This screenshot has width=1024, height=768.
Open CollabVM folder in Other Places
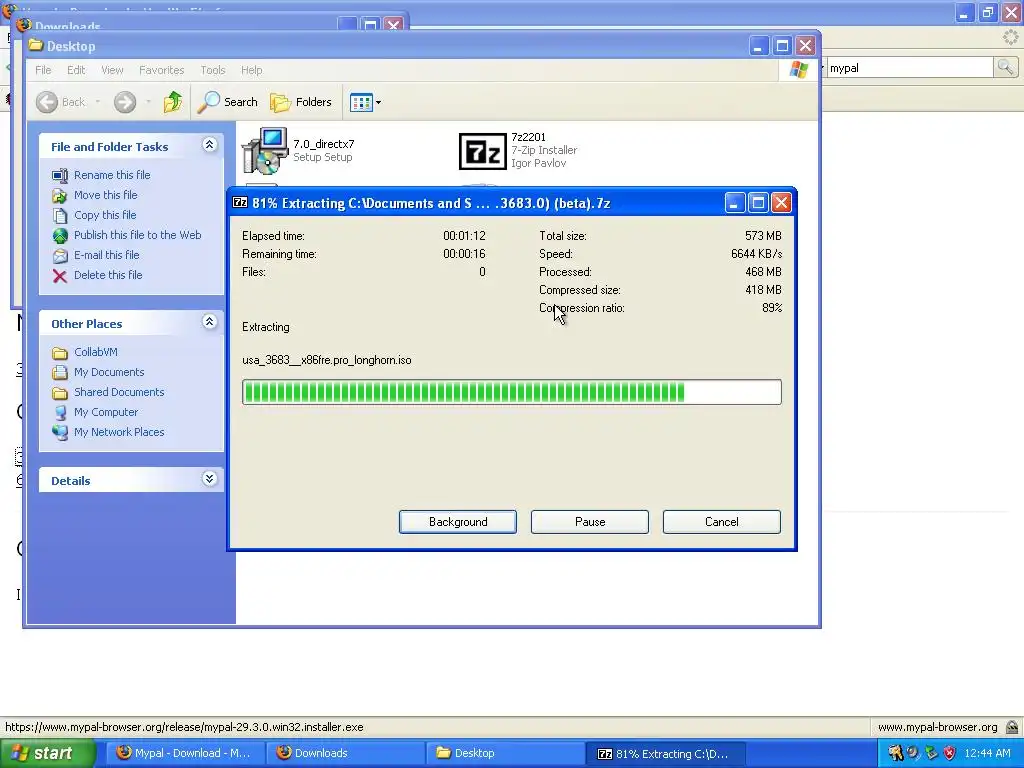95,352
